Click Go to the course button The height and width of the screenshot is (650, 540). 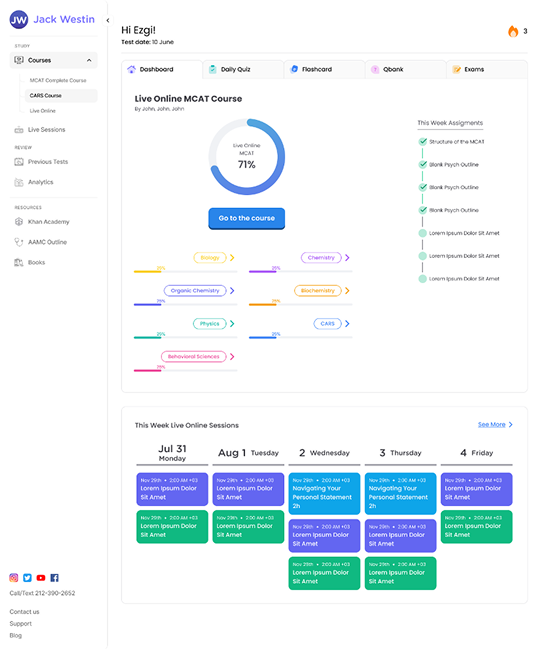point(247,218)
